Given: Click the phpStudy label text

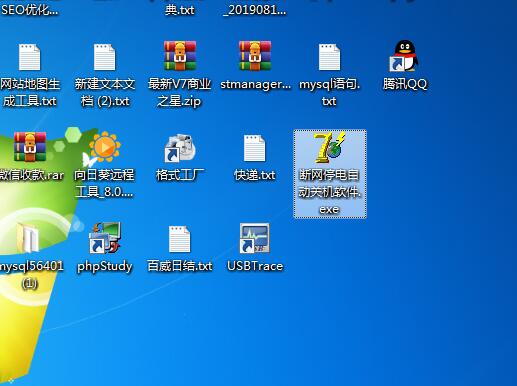Looking at the screenshot, I should coord(104,266).
